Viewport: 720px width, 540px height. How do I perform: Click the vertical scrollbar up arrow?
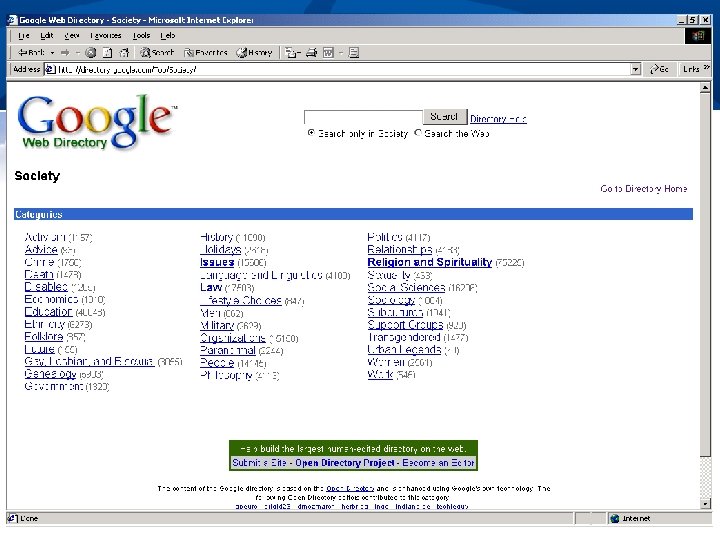click(x=705, y=88)
